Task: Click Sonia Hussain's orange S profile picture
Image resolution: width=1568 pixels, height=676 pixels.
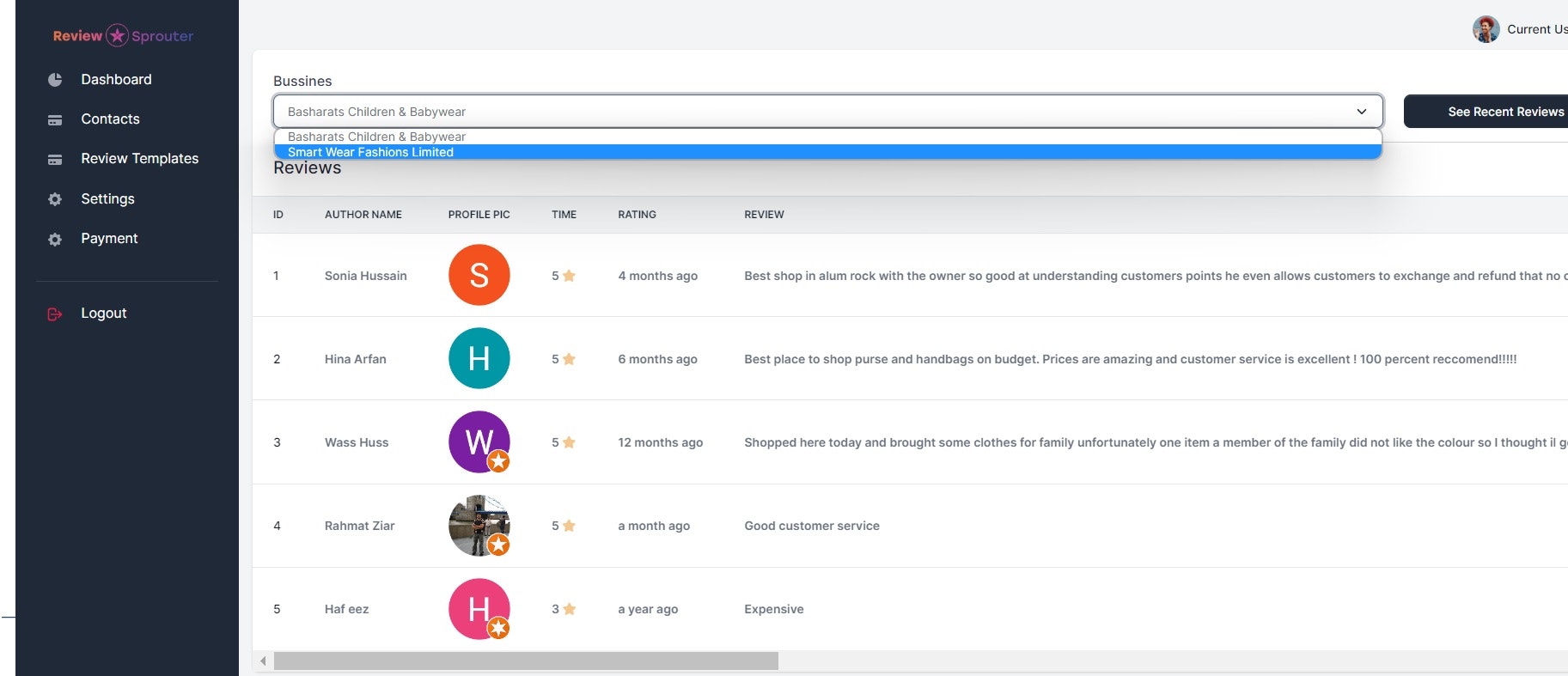Action: point(479,275)
